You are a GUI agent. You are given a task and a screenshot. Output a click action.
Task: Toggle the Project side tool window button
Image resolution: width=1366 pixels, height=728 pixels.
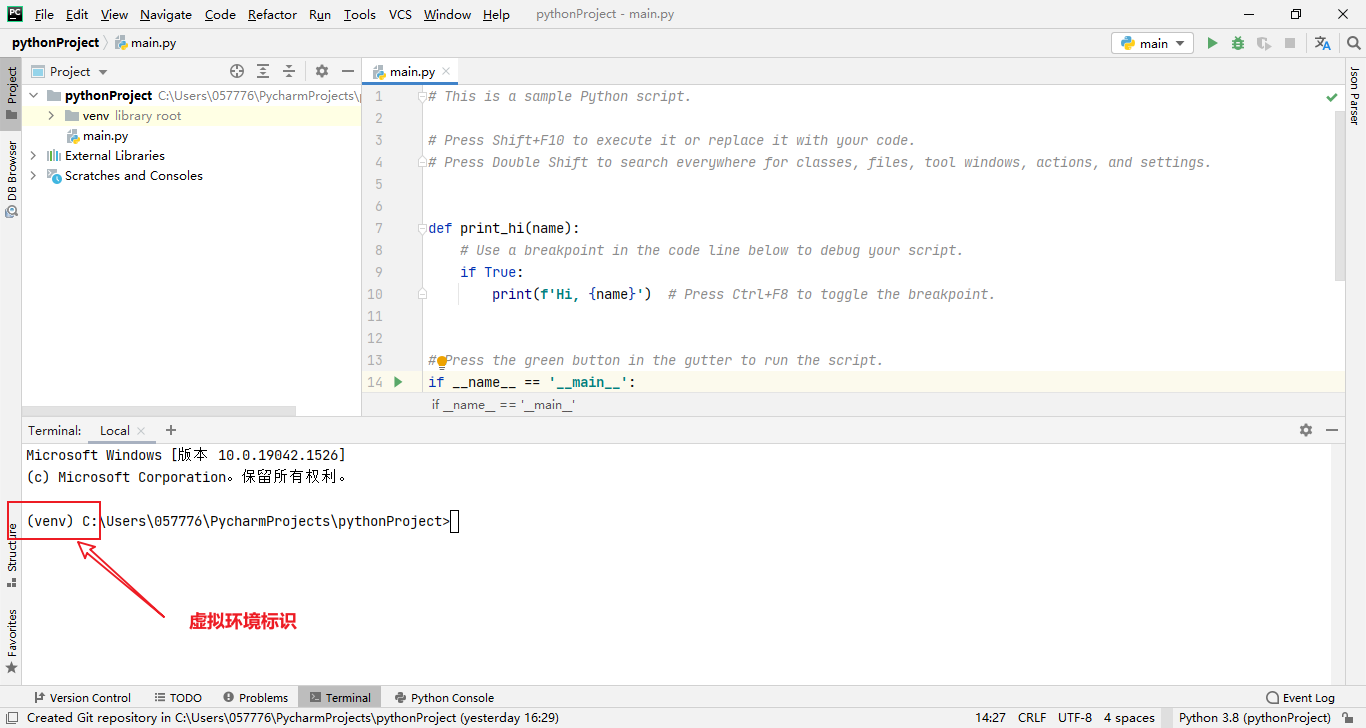(12, 93)
